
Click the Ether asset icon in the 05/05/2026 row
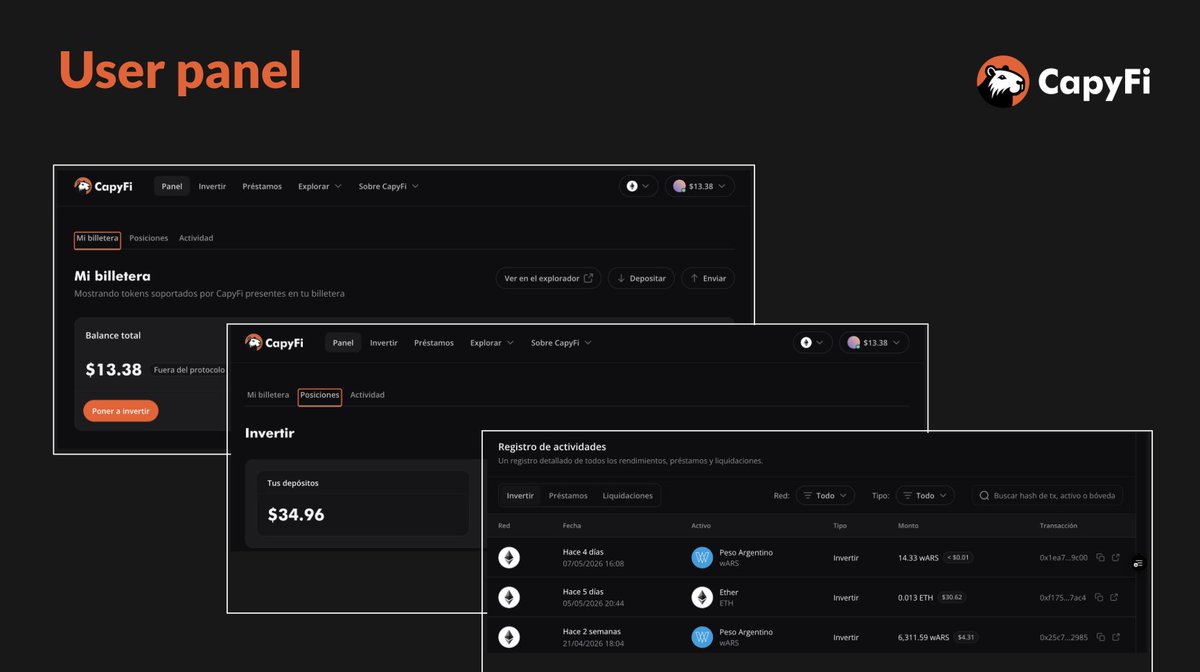(702, 598)
